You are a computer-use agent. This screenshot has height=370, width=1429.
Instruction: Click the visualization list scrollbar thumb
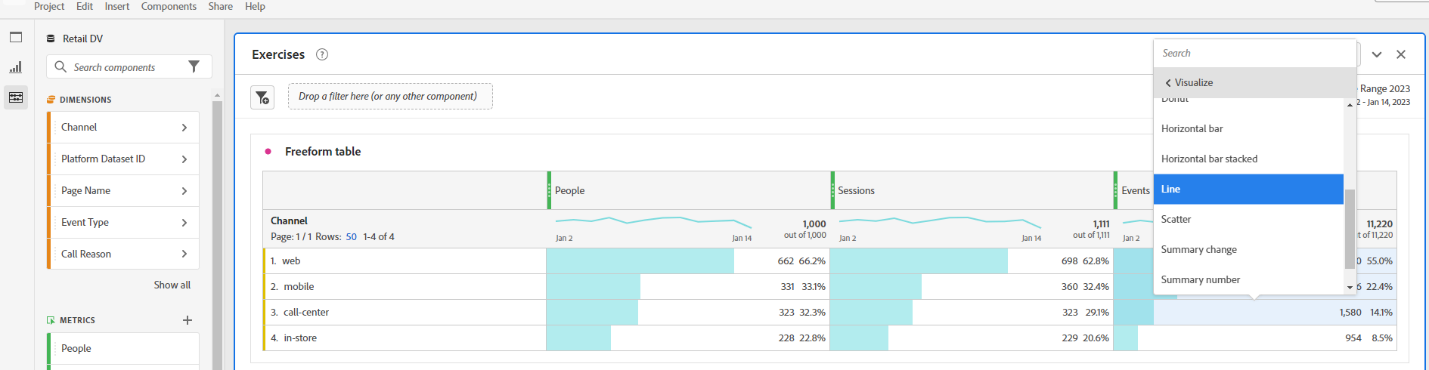pos(1350,229)
